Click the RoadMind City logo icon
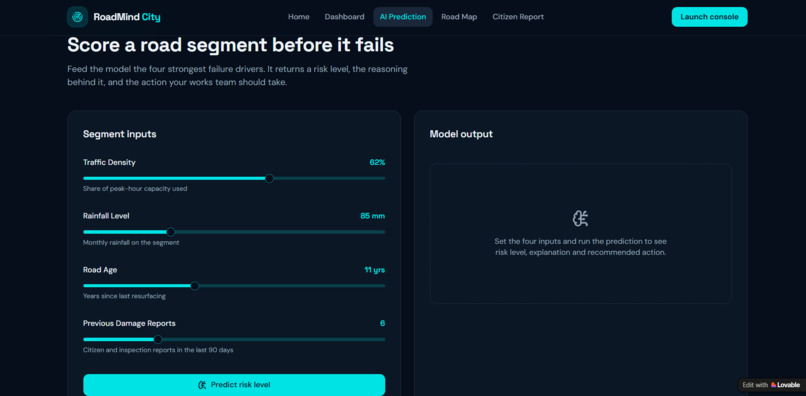The width and height of the screenshot is (806, 396). 77,17
